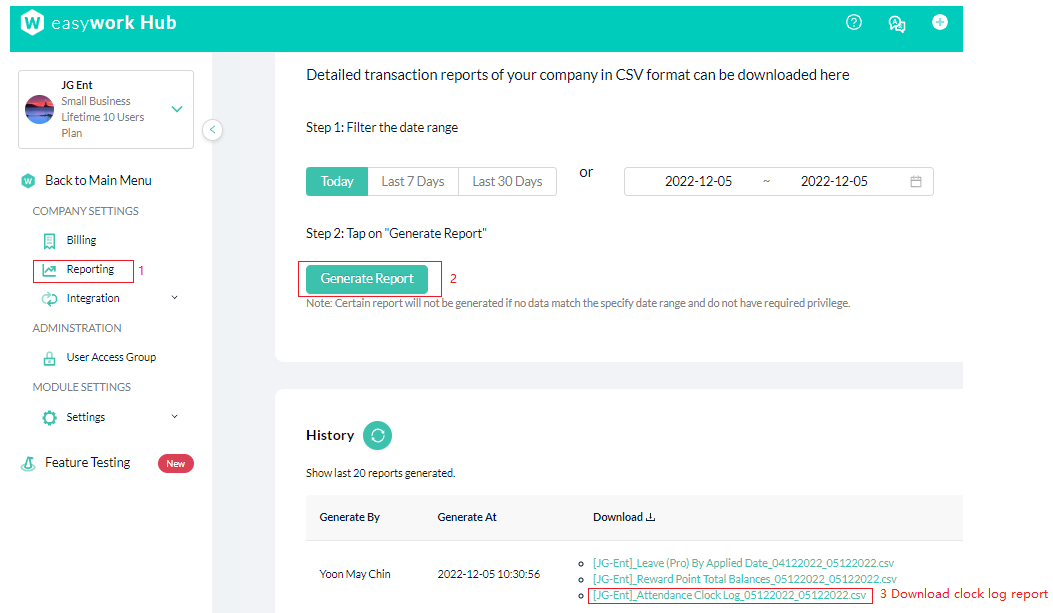This screenshot has width=1053, height=613.
Task: Click the Yoon May Chin cell
Action: [x=355, y=574]
